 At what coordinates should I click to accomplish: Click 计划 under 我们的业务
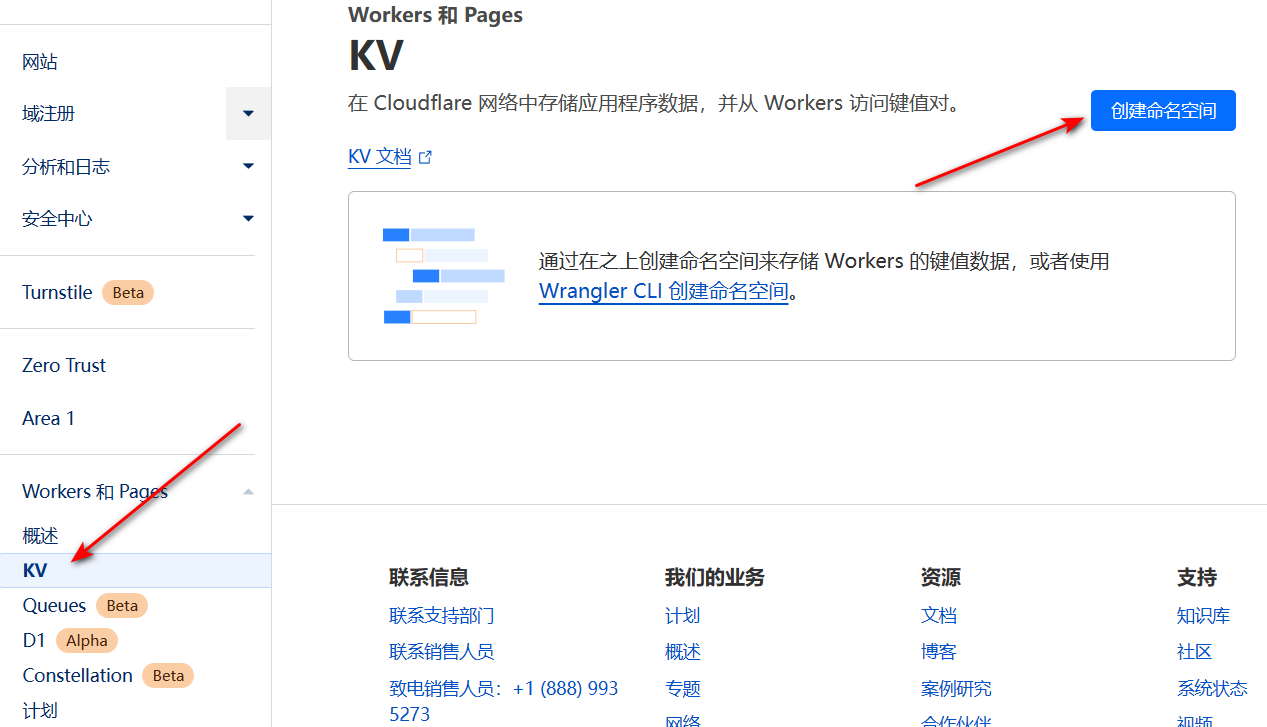coord(682,615)
